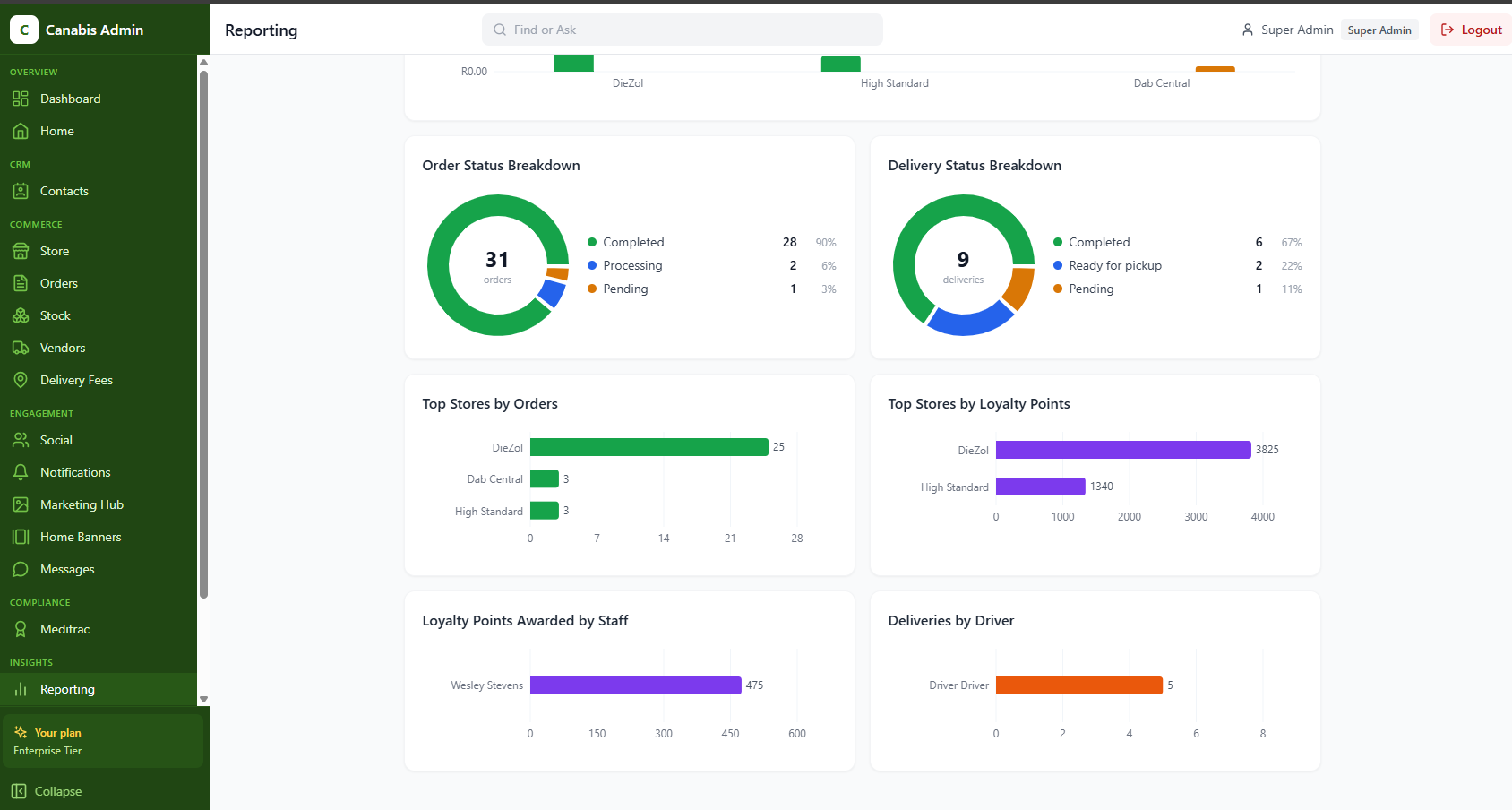Click the Loyalty Points Awarded by Staff heading
This screenshot has height=810, width=1512.
(x=525, y=621)
